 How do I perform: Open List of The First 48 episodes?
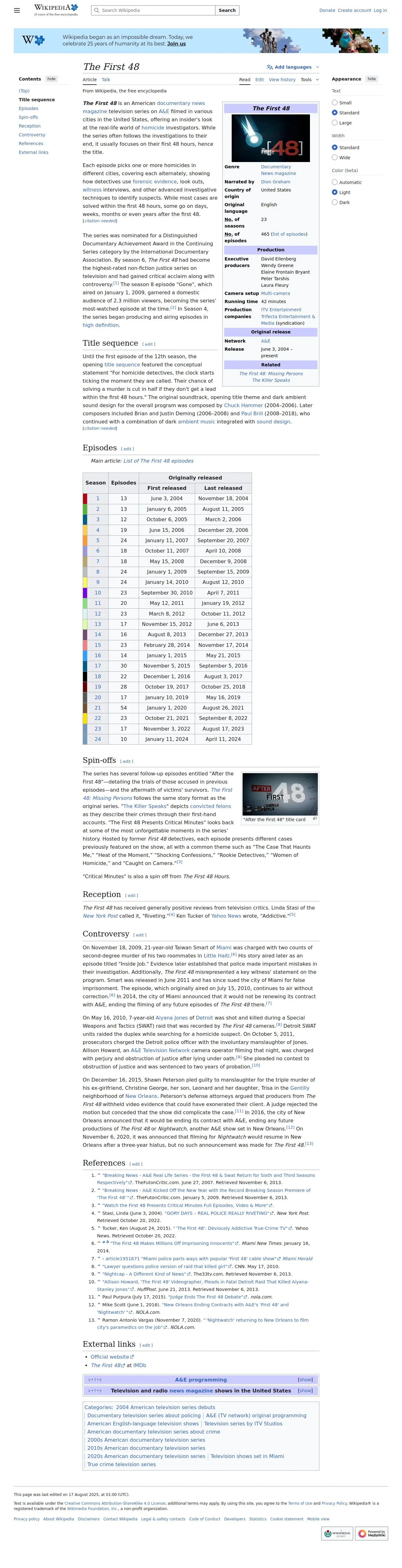tap(158, 461)
